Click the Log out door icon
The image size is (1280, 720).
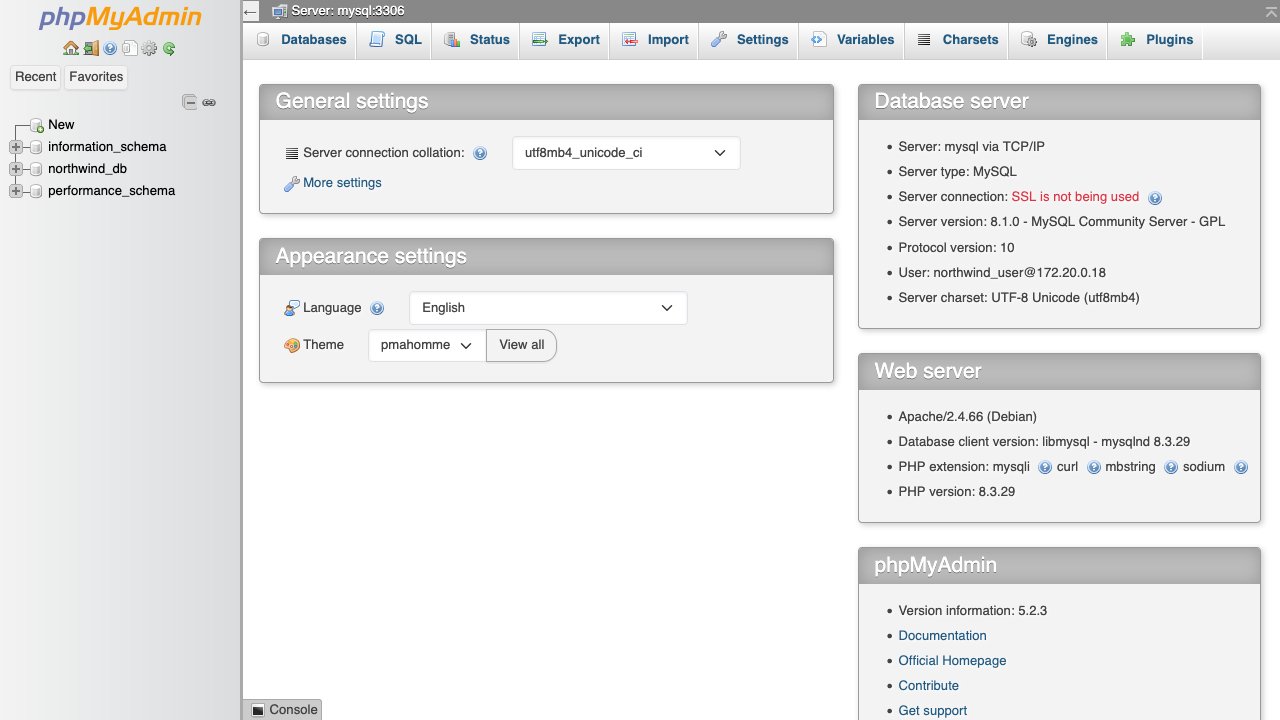click(91, 48)
